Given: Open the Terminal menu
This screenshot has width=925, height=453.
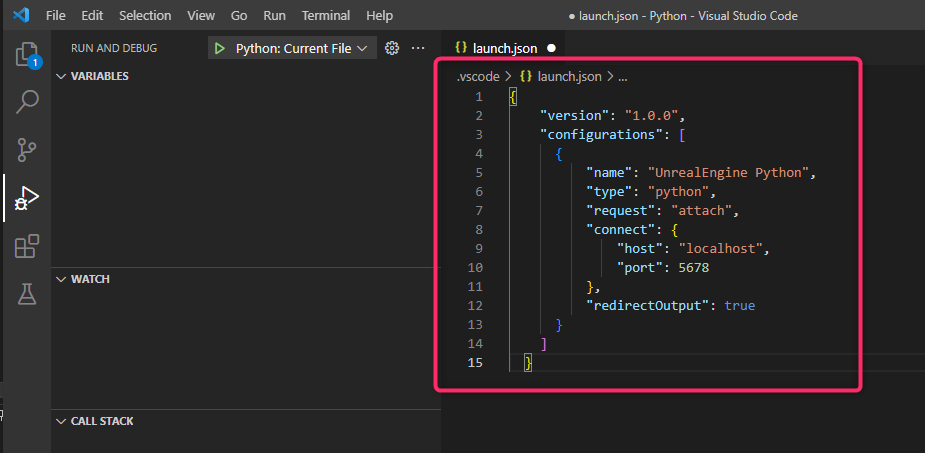Looking at the screenshot, I should click(x=326, y=16).
